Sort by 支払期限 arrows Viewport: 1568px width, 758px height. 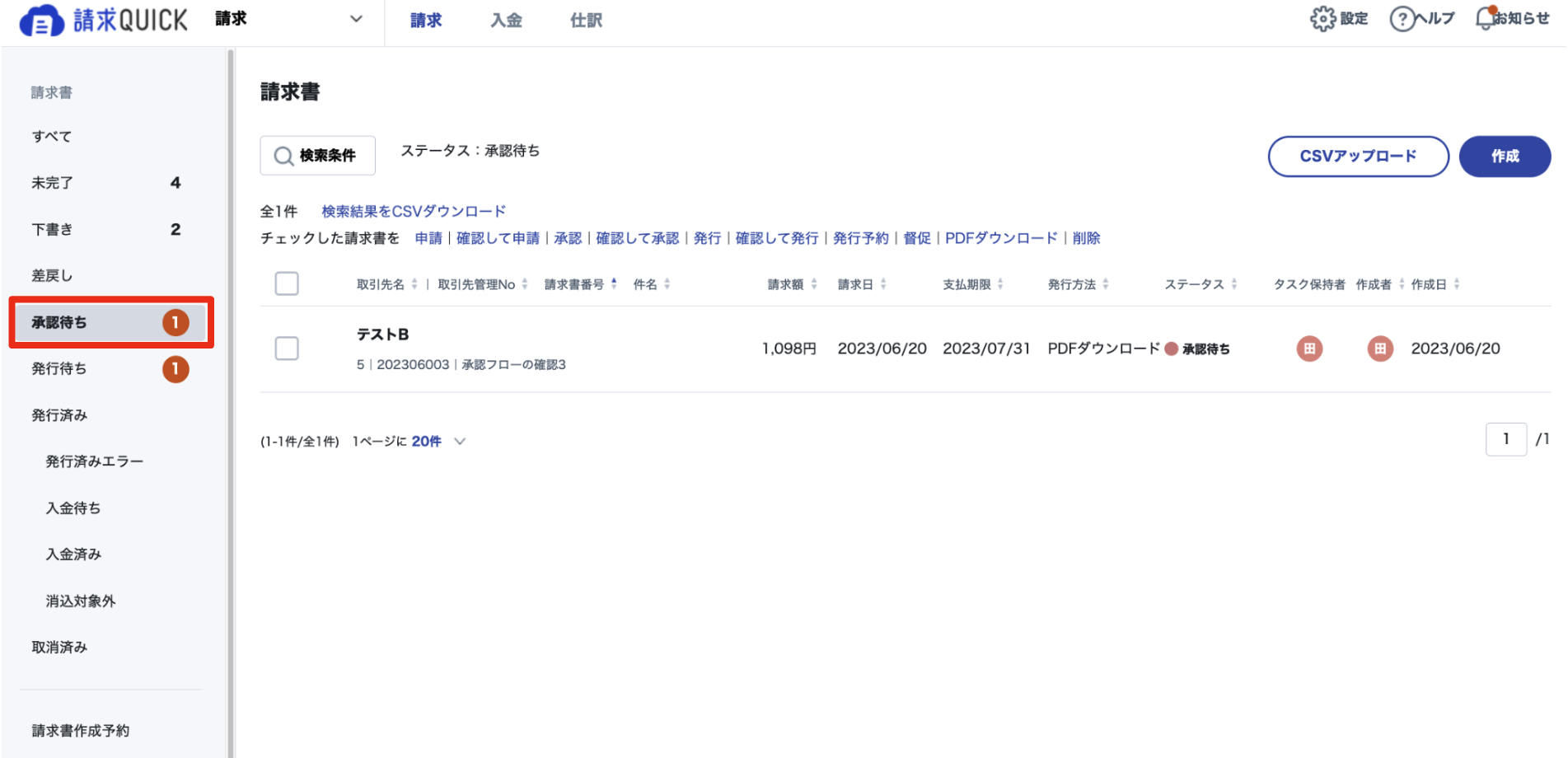click(x=1000, y=284)
